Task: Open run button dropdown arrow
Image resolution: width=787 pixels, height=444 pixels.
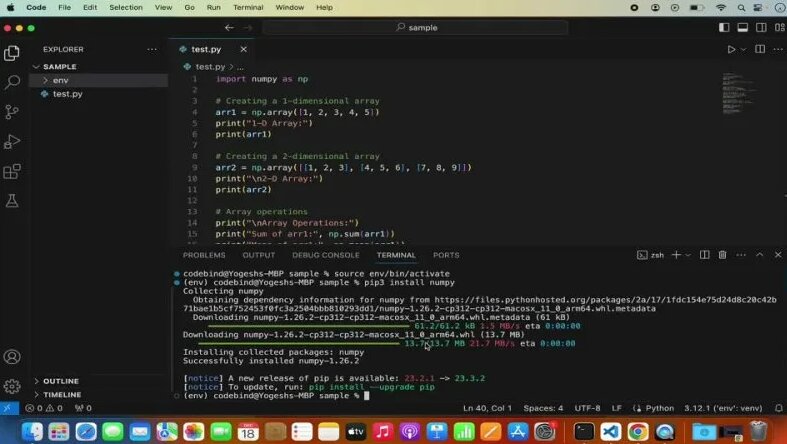Action: click(743, 49)
